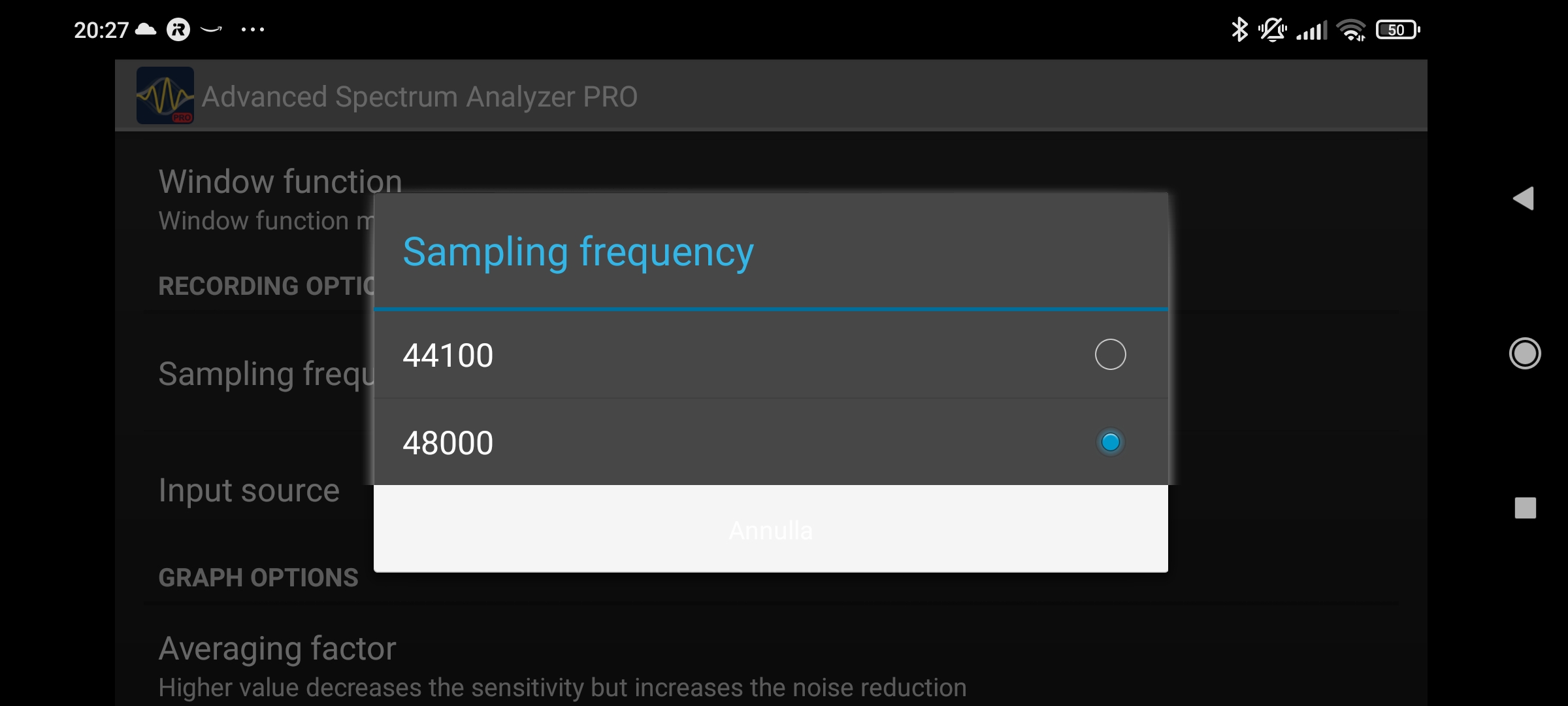This screenshot has height=706, width=1568.
Task: Tap the 48000 list entry label
Action: point(448,443)
